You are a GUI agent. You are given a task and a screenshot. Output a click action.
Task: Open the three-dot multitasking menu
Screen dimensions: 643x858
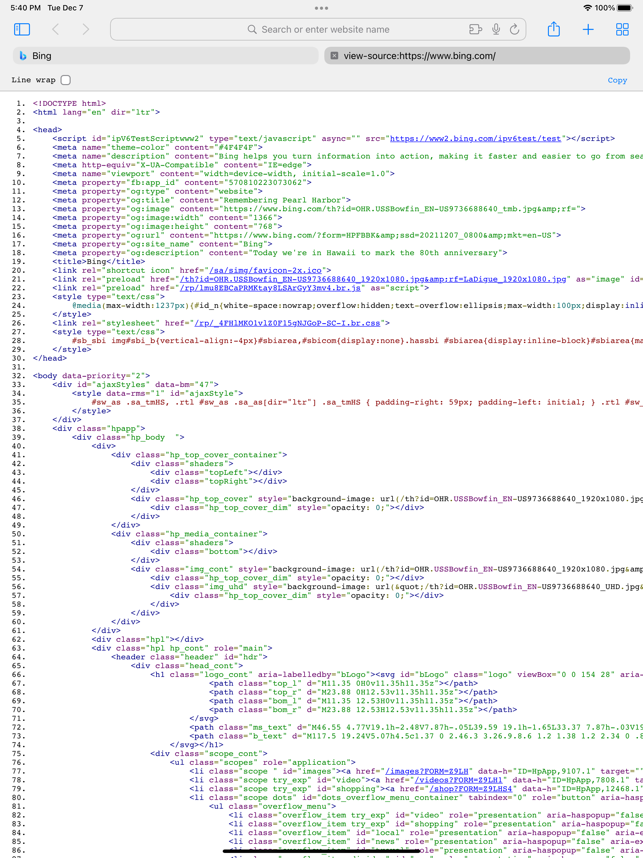(x=321, y=8)
